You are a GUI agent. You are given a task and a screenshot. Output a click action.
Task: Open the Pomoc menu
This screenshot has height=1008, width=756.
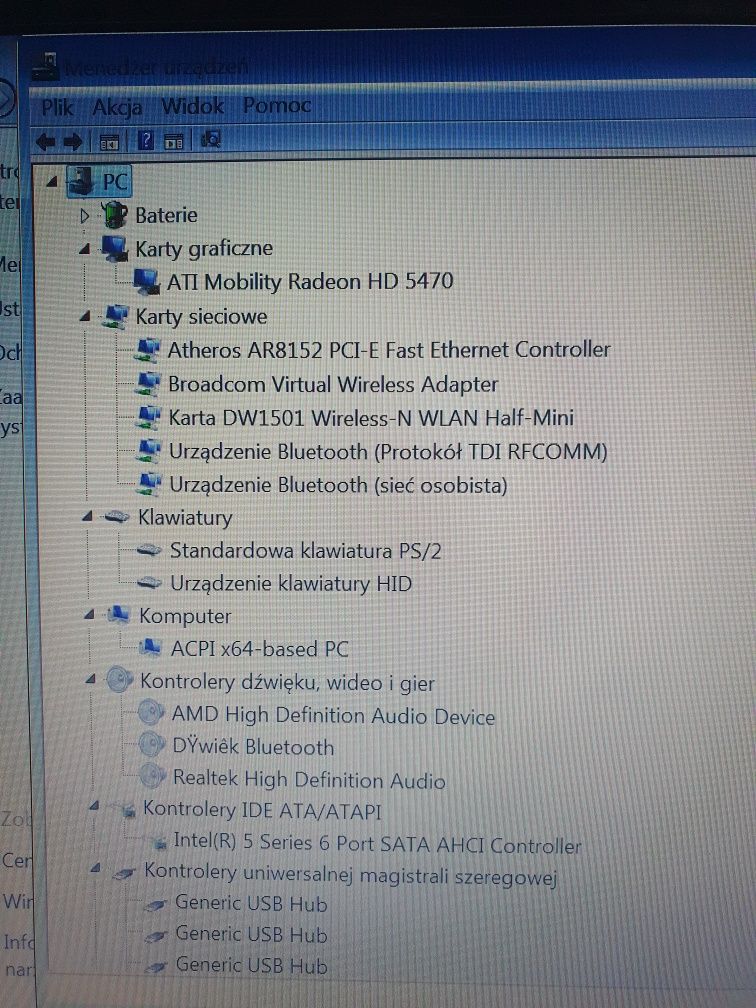coord(276,105)
